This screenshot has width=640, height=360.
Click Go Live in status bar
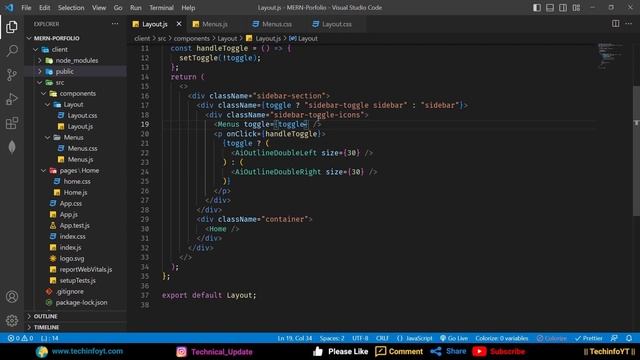click(x=454, y=338)
